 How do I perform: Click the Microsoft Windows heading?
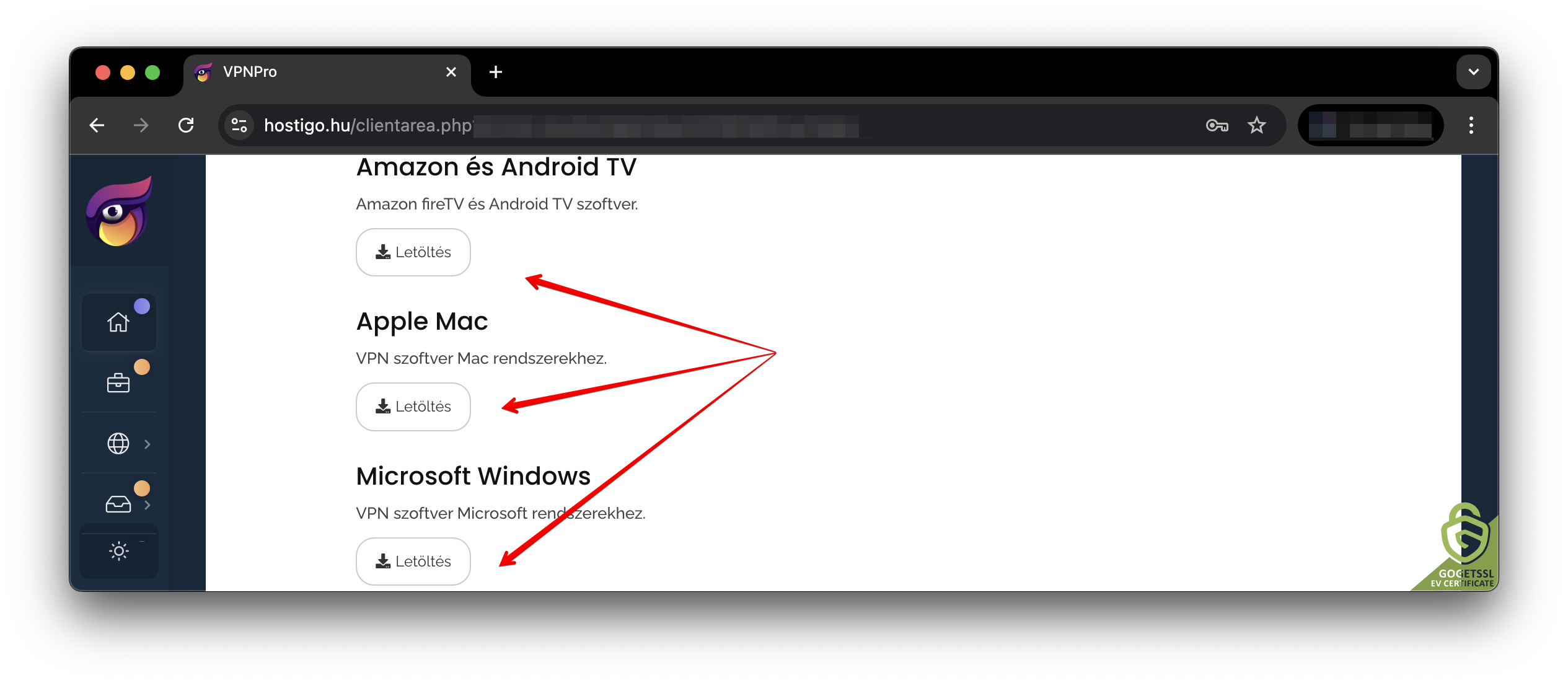click(473, 476)
